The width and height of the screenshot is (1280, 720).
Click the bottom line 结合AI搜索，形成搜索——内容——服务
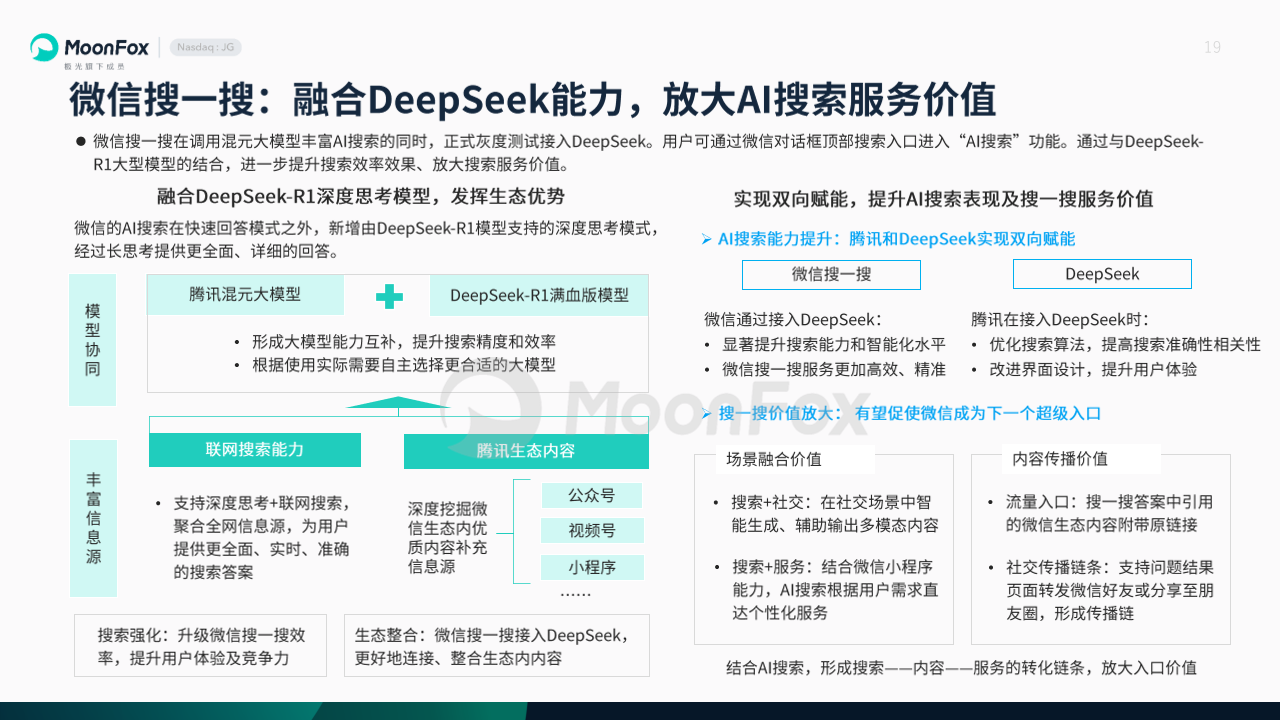point(961,667)
